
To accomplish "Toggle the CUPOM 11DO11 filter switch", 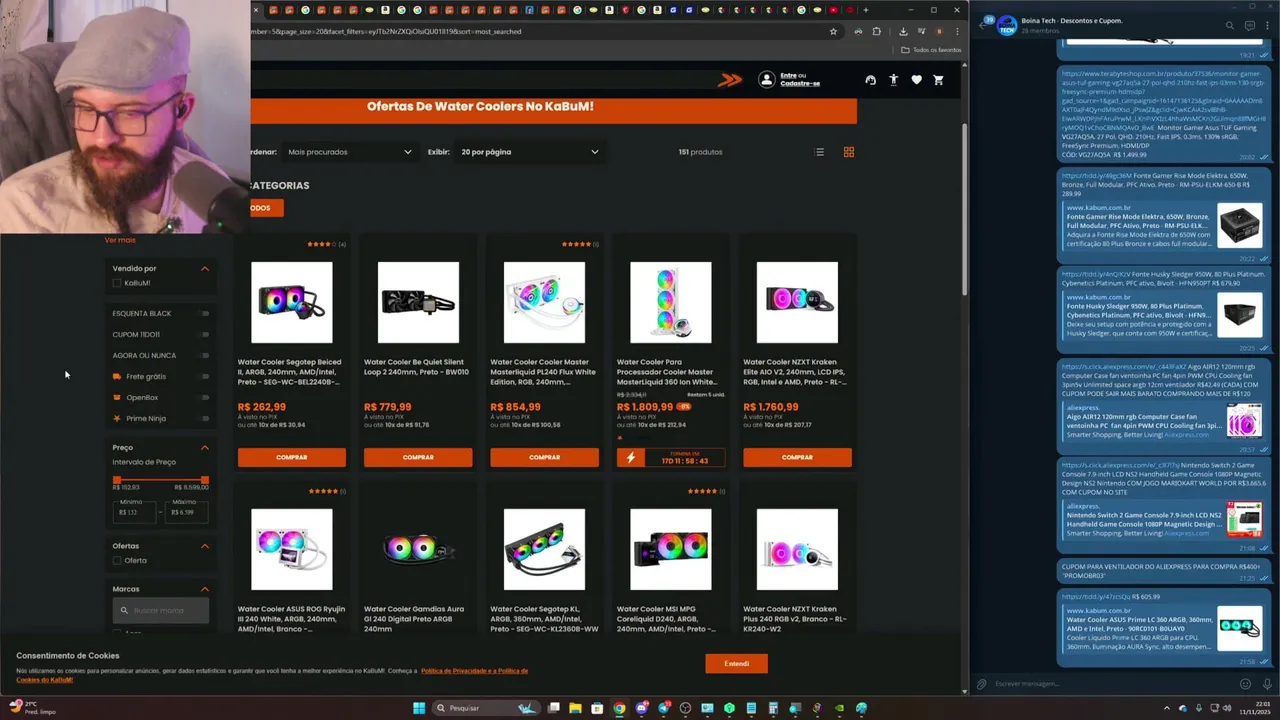I will point(204,334).
